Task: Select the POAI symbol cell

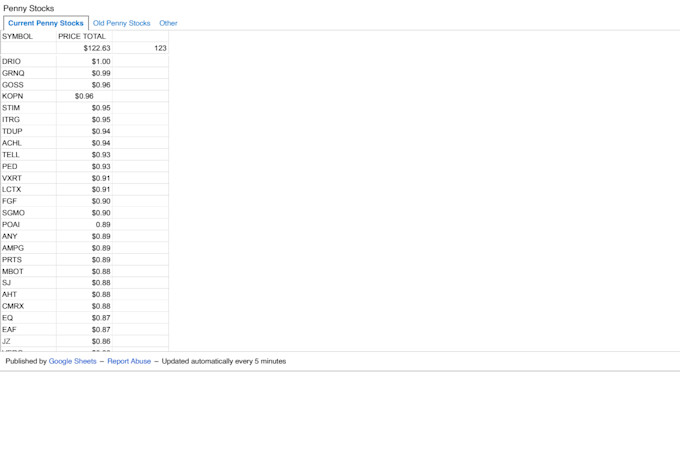Action: 29,225
